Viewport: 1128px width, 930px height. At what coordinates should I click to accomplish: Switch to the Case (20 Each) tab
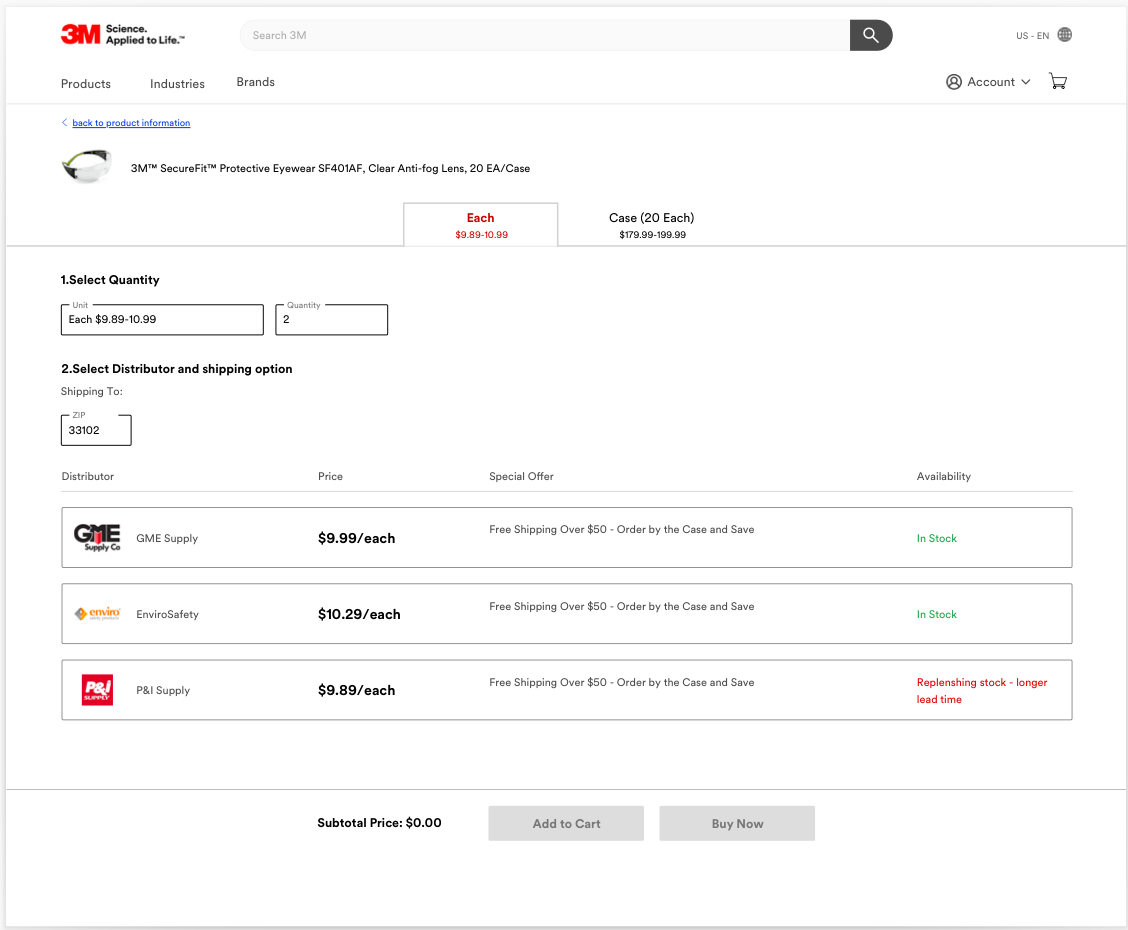(652, 224)
